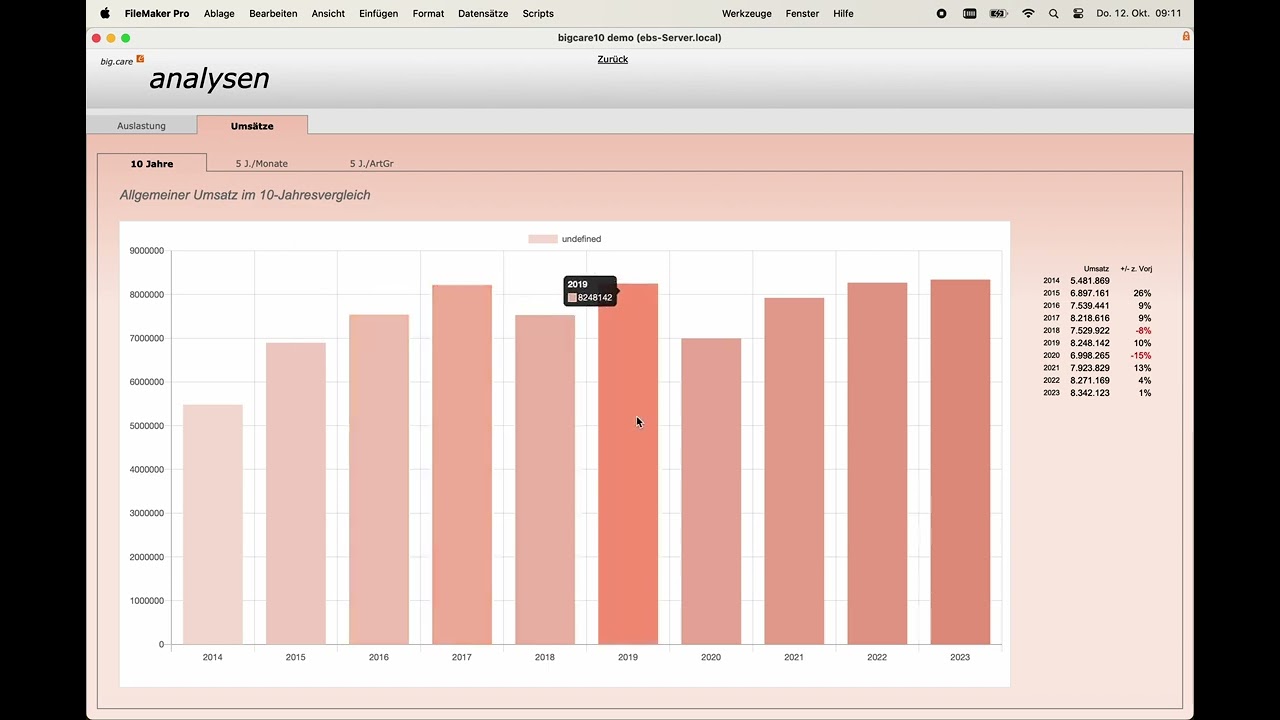Click the 6.998.265 value for 2020
1280x720 pixels.
pyautogui.click(x=1090, y=356)
